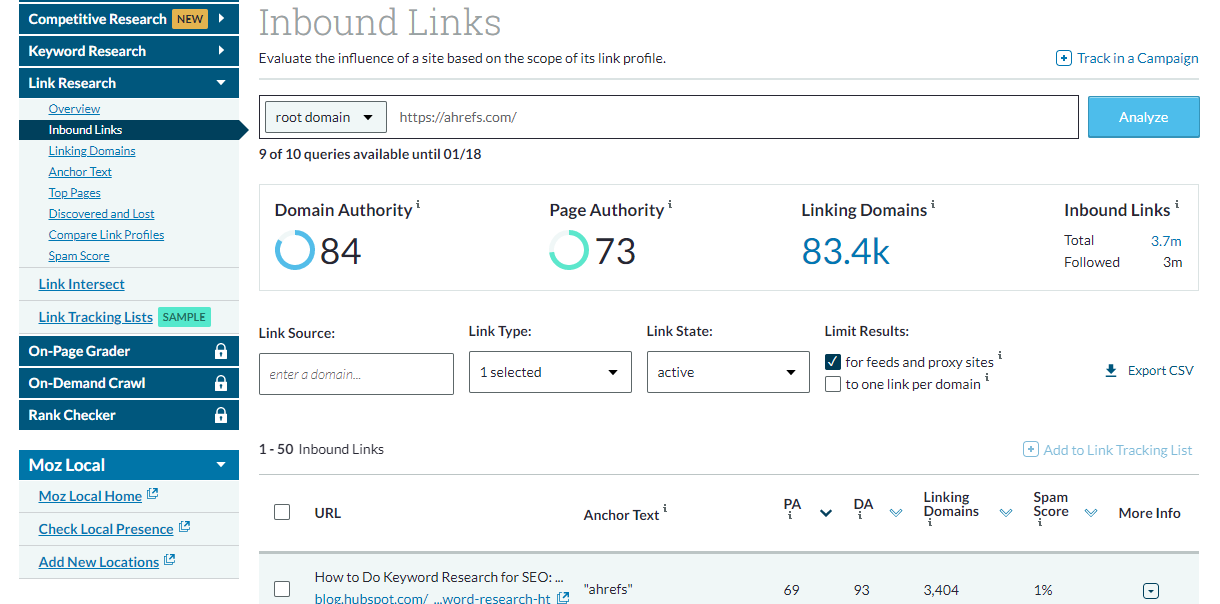Screen dimensions: 1220x604
Task: Click the external link icon next to Add New Locations
Action: coord(169,560)
